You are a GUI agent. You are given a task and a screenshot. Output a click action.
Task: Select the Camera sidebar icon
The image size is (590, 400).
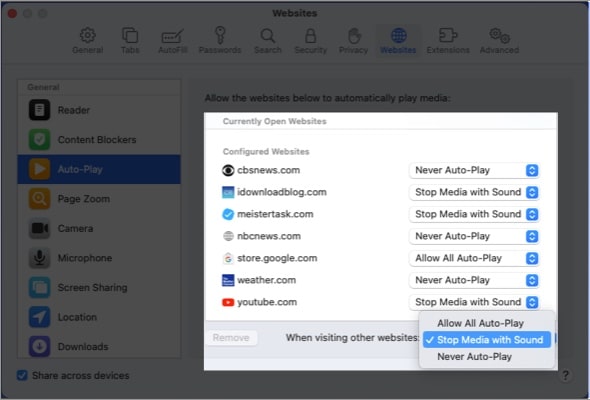(x=40, y=228)
